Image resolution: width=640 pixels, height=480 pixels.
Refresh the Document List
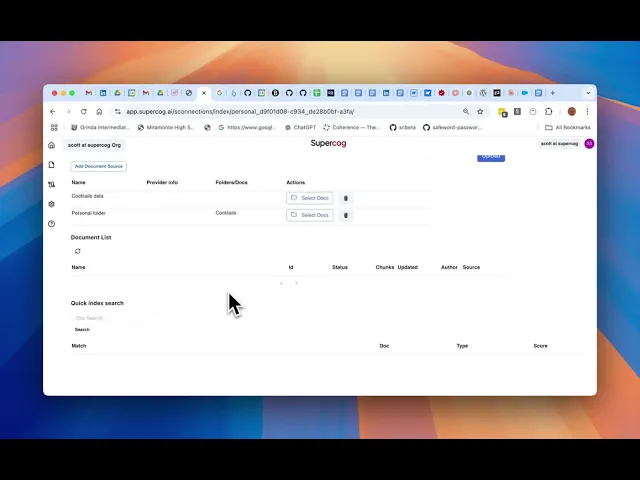click(78, 251)
